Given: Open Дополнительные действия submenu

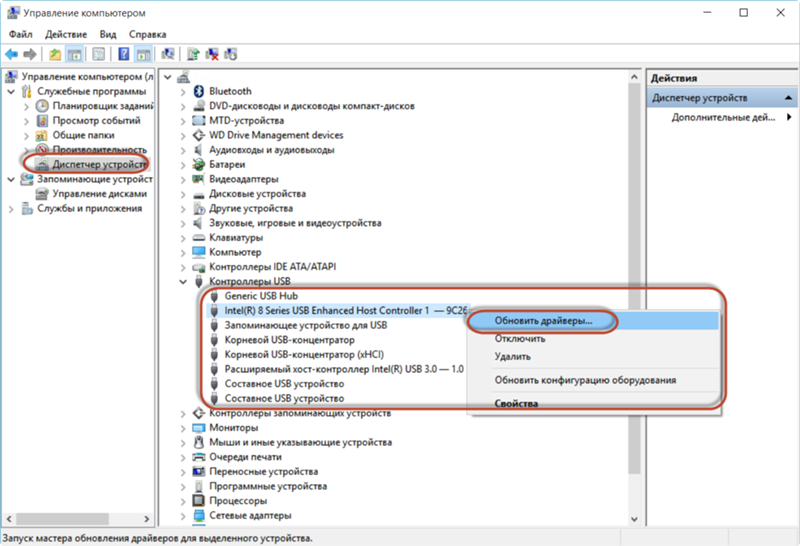Looking at the screenshot, I should coord(722,117).
